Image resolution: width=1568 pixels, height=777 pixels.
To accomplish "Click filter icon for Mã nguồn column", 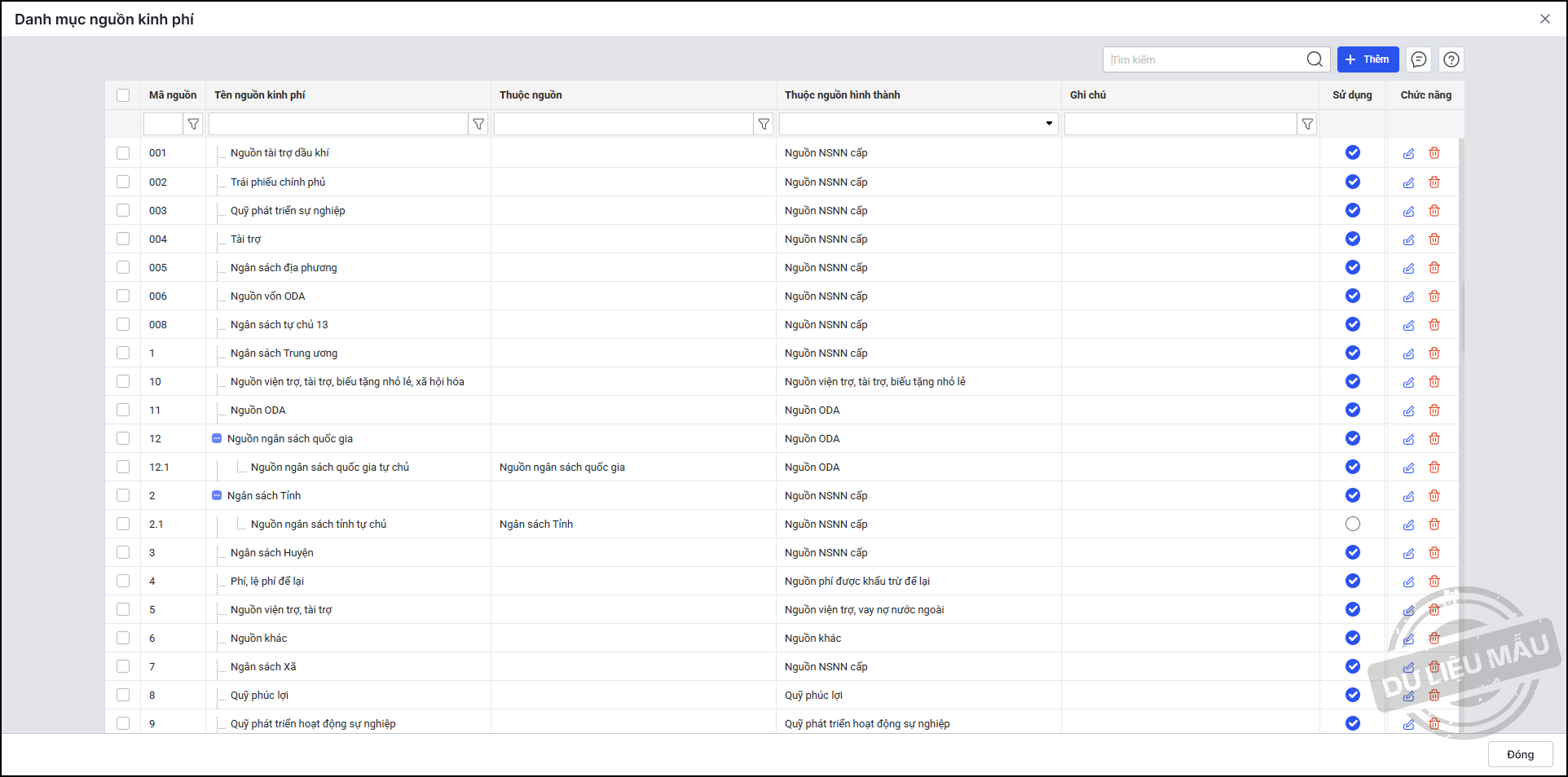I will 193,124.
